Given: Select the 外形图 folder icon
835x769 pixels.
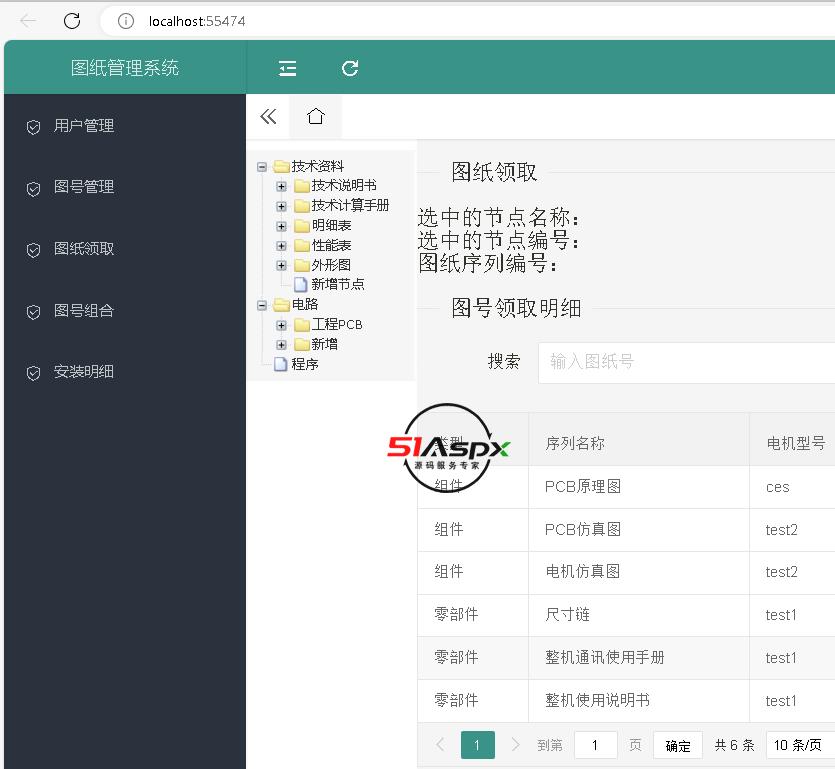Looking at the screenshot, I should (x=301, y=265).
